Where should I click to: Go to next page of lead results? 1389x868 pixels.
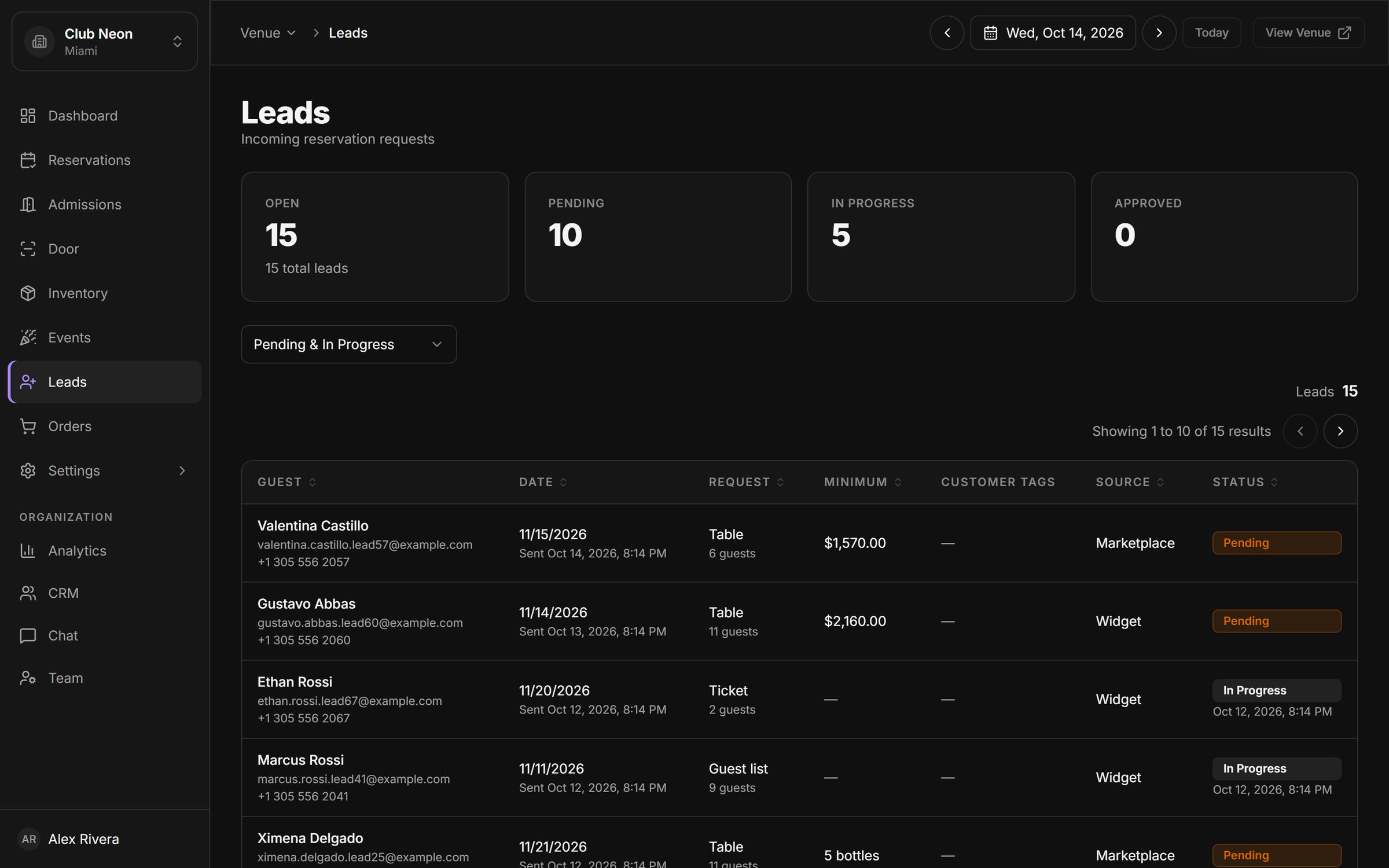pyautogui.click(x=1340, y=431)
